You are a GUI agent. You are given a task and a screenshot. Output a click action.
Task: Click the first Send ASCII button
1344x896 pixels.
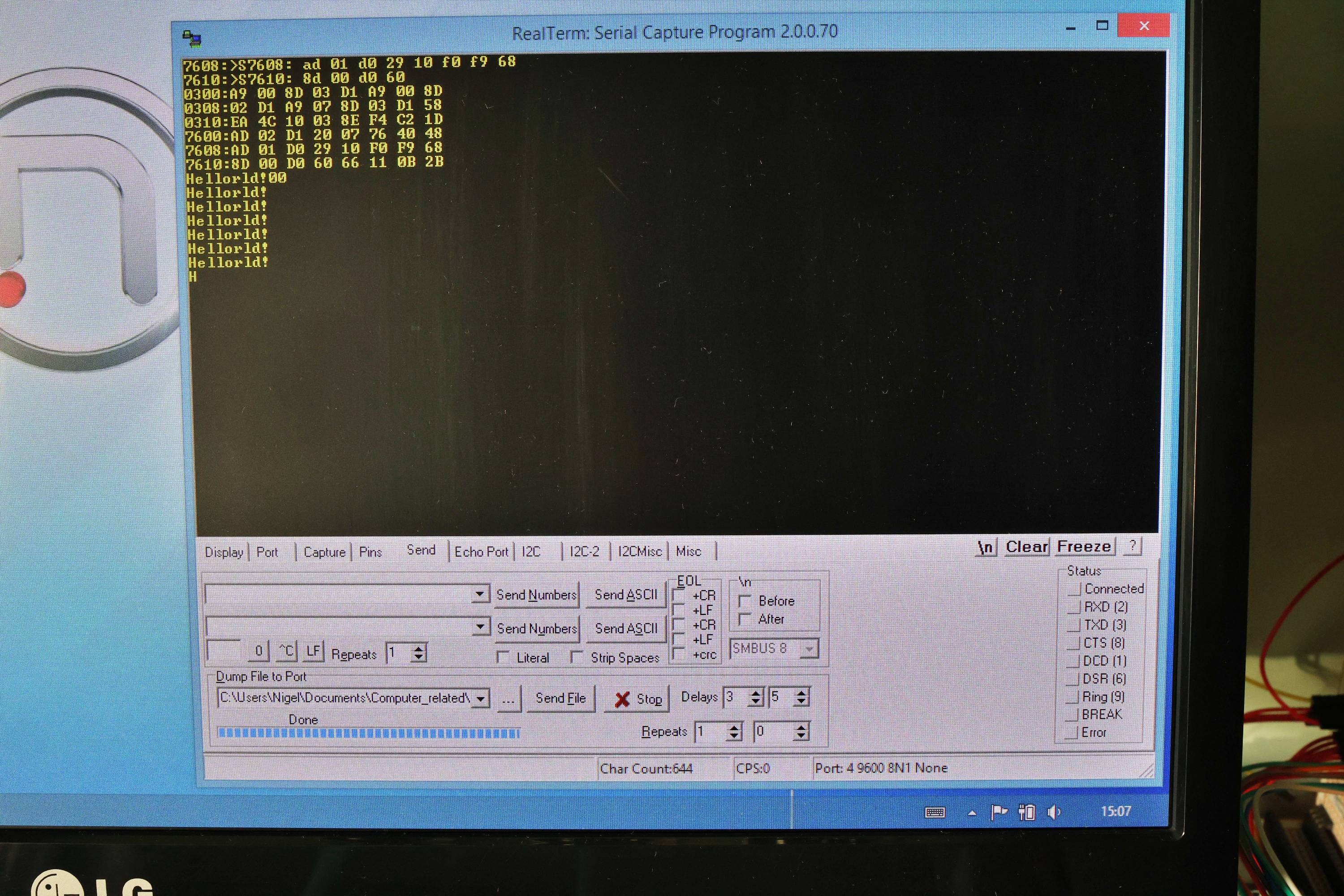point(626,595)
